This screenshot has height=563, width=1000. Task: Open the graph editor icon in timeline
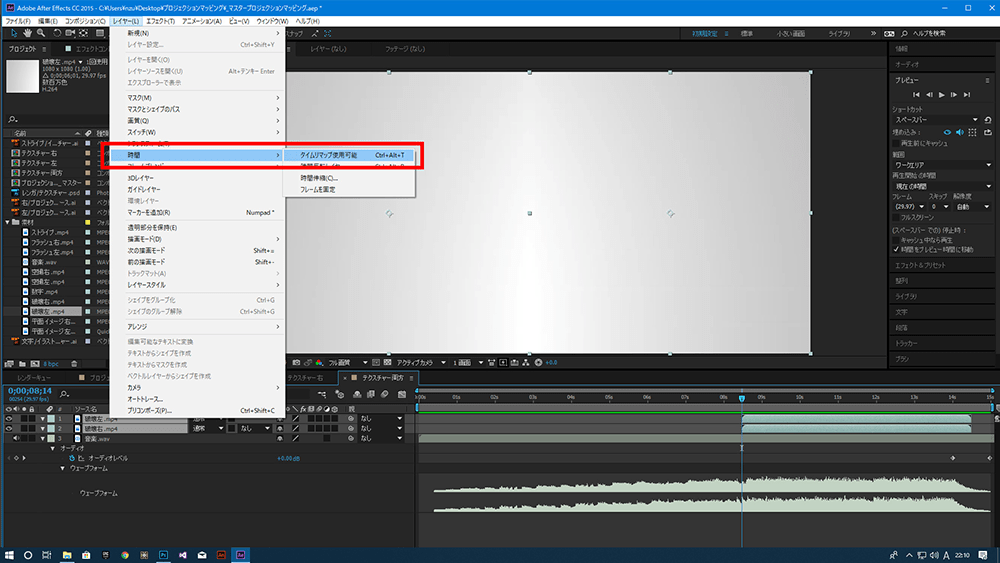[402, 395]
